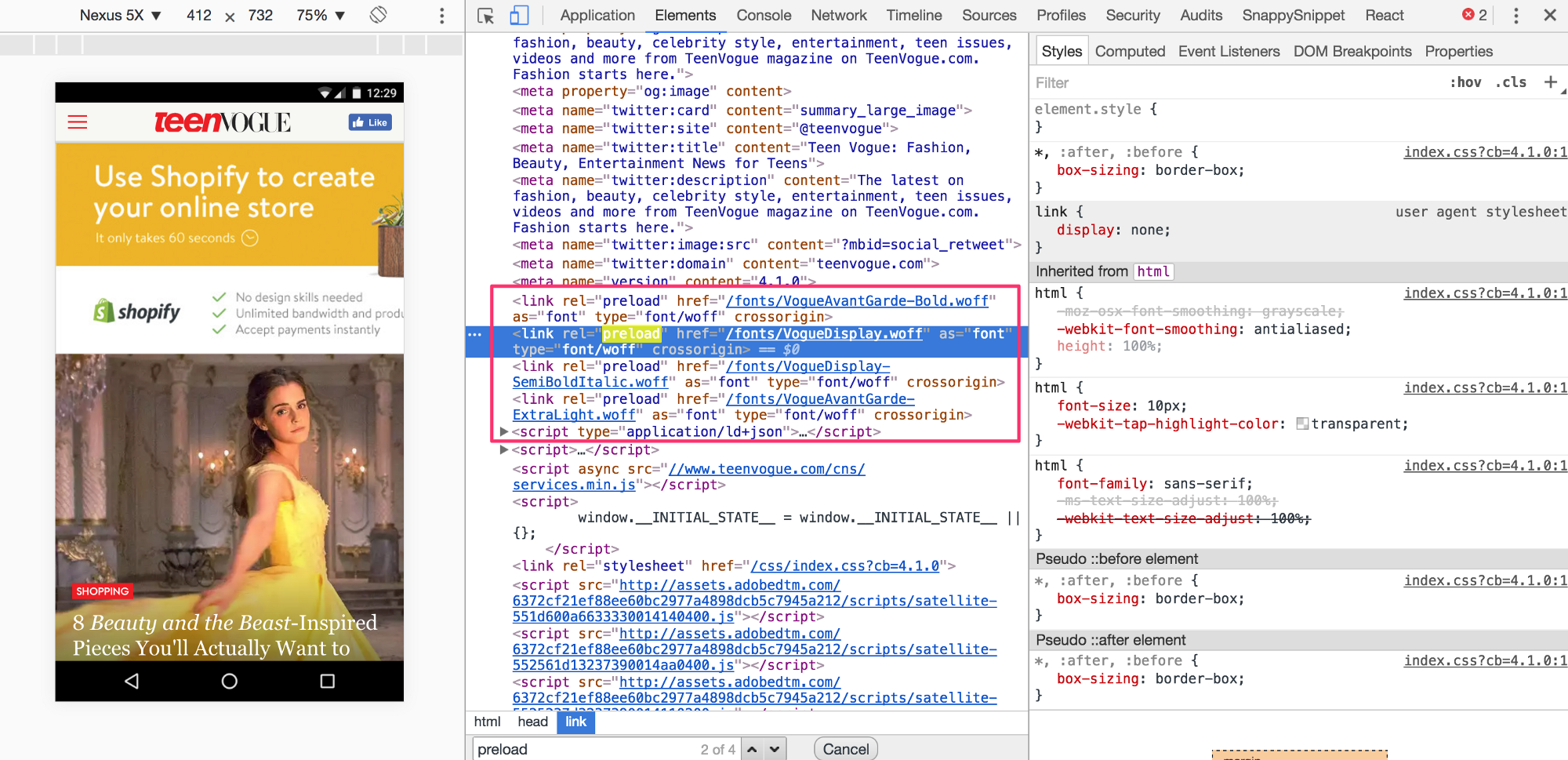Open the Sources tab
This screenshot has height=760, width=1568.
989,16
